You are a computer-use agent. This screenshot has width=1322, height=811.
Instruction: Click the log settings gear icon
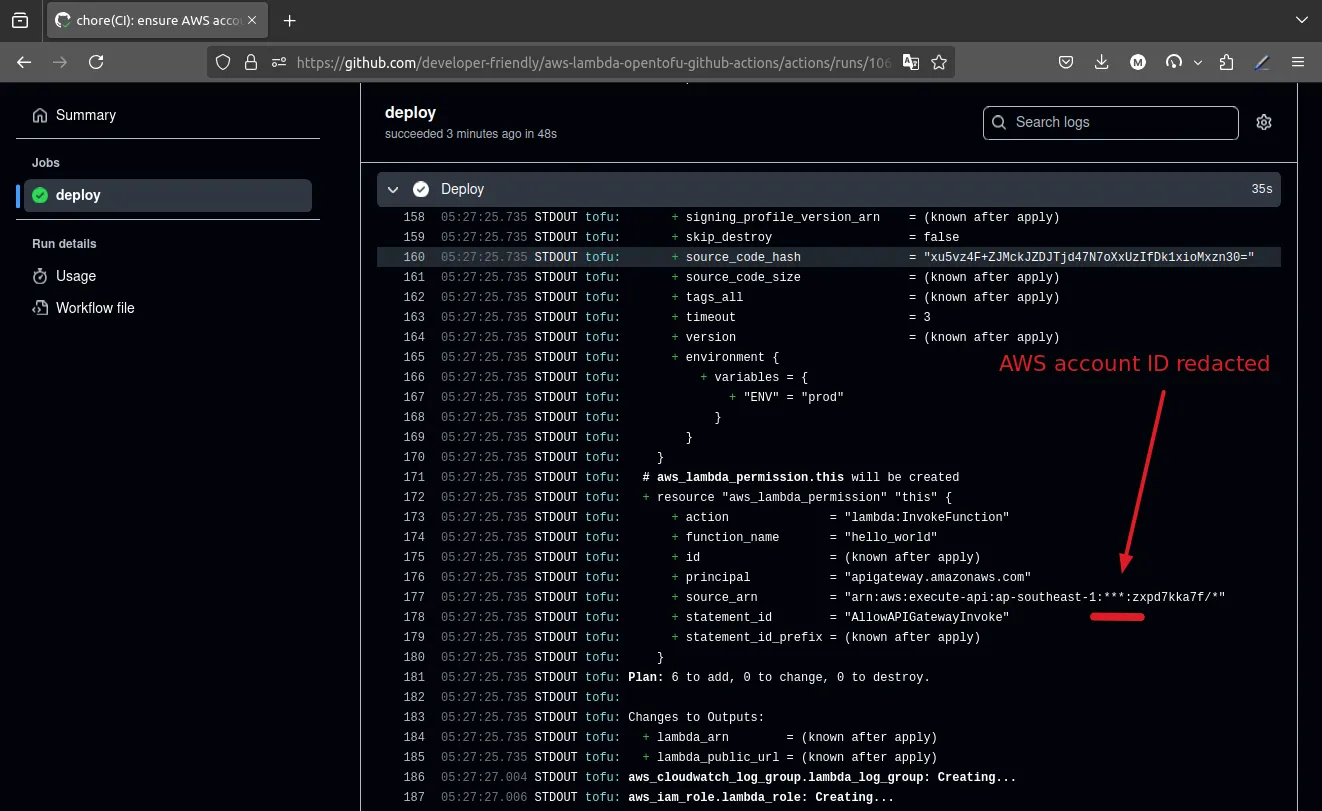point(1264,122)
